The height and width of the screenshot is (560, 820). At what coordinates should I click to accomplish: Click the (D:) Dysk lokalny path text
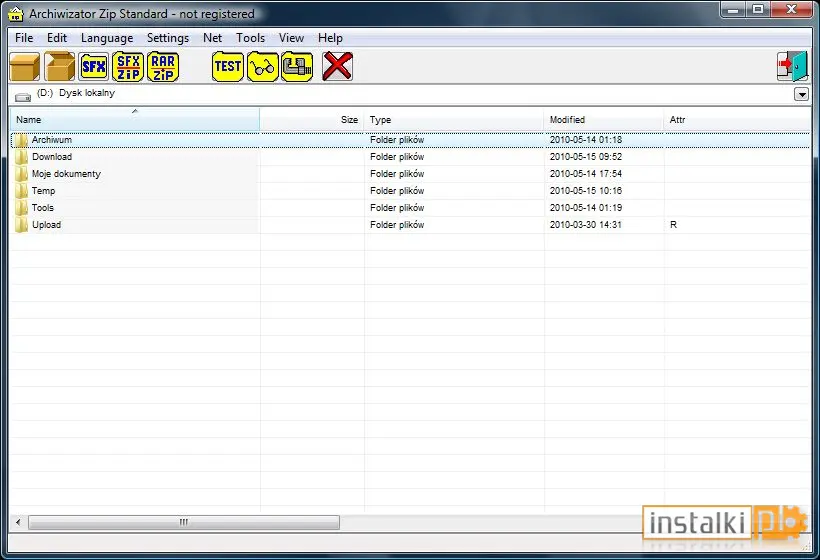[x=76, y=93]
